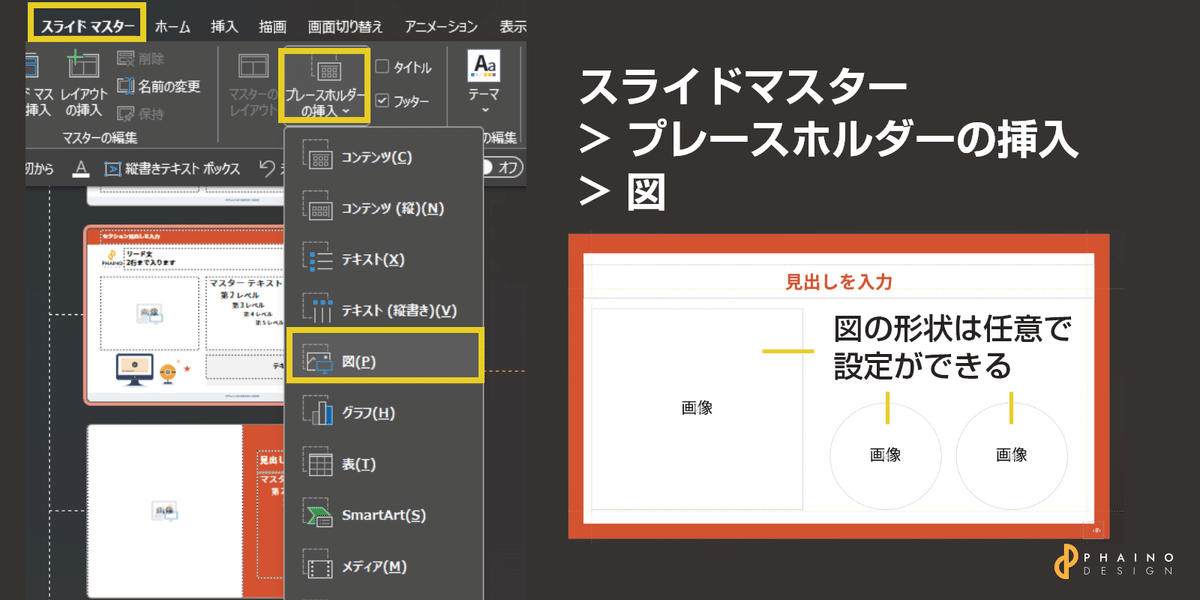Choose グラフ(H) chart placeholder

(x=384, y=412)
